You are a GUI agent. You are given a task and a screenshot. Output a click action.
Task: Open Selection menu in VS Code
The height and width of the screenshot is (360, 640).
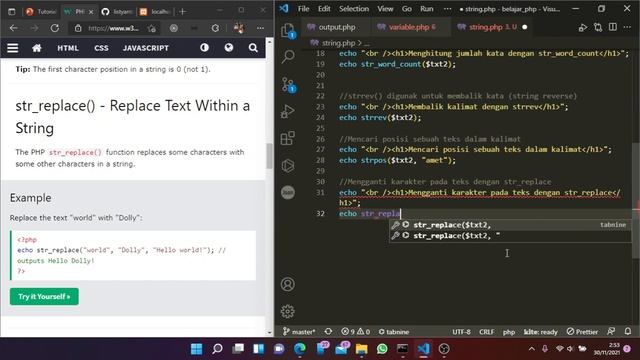coord(353,9)
